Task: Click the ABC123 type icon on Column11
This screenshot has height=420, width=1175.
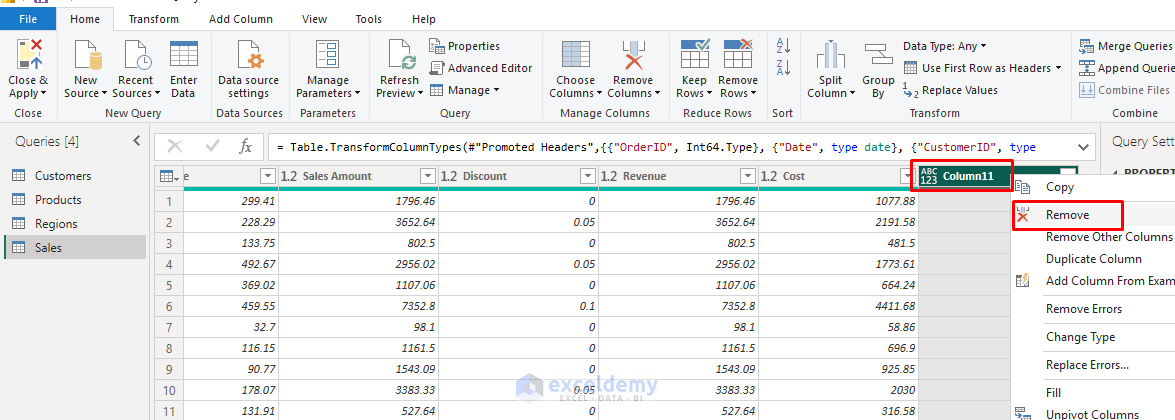Action: pos(928,176)
